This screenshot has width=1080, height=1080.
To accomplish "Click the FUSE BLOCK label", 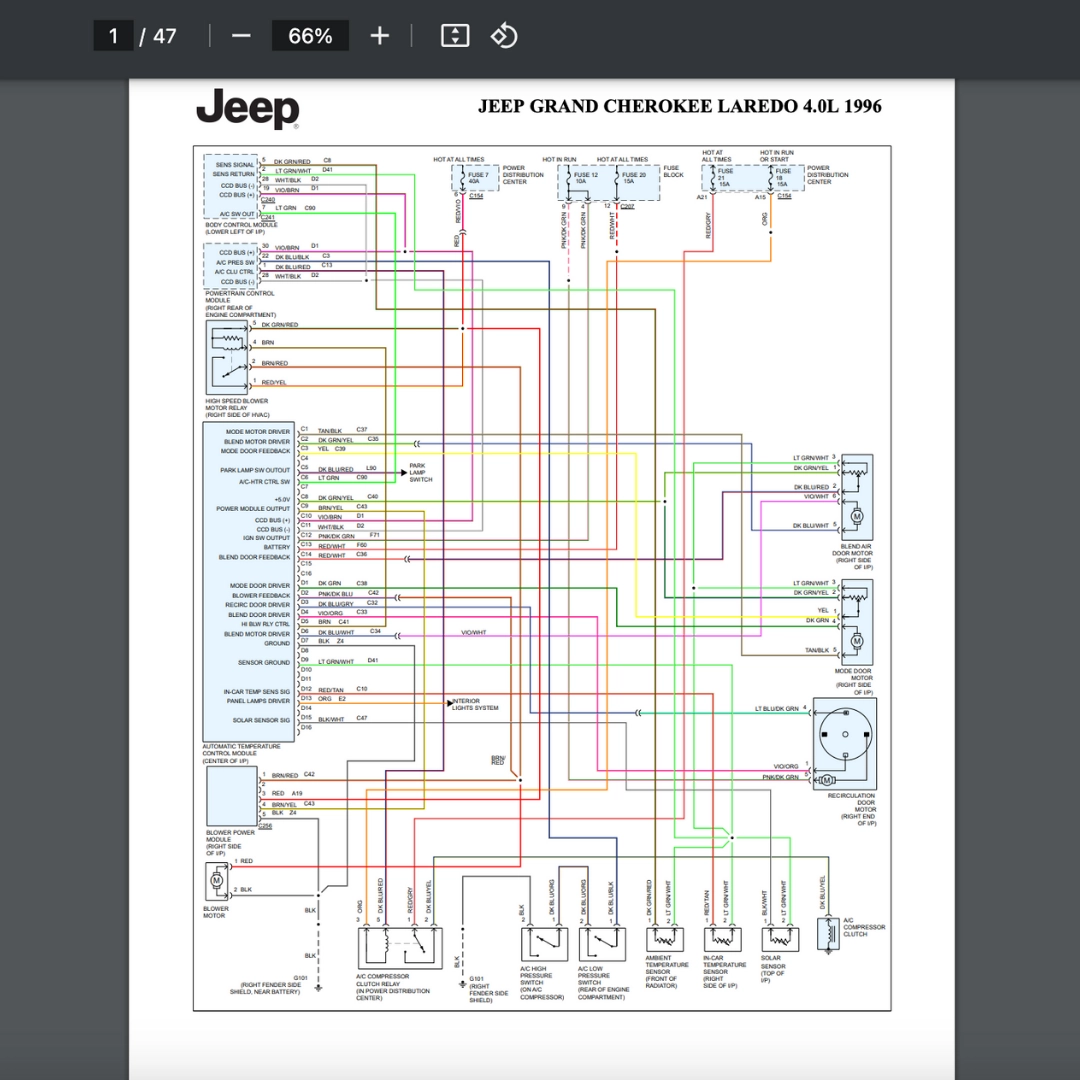I will pyautogui.click(x=673, y=172).
